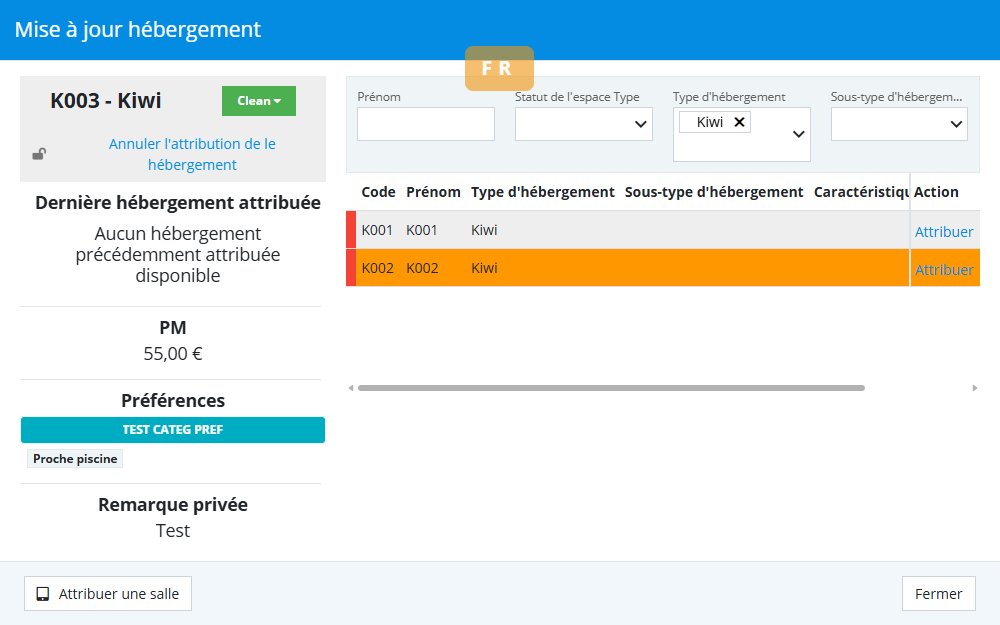The image size is (1000, 625).
Task: Open the Clean status dropdown
Action: tap(259, 101)
